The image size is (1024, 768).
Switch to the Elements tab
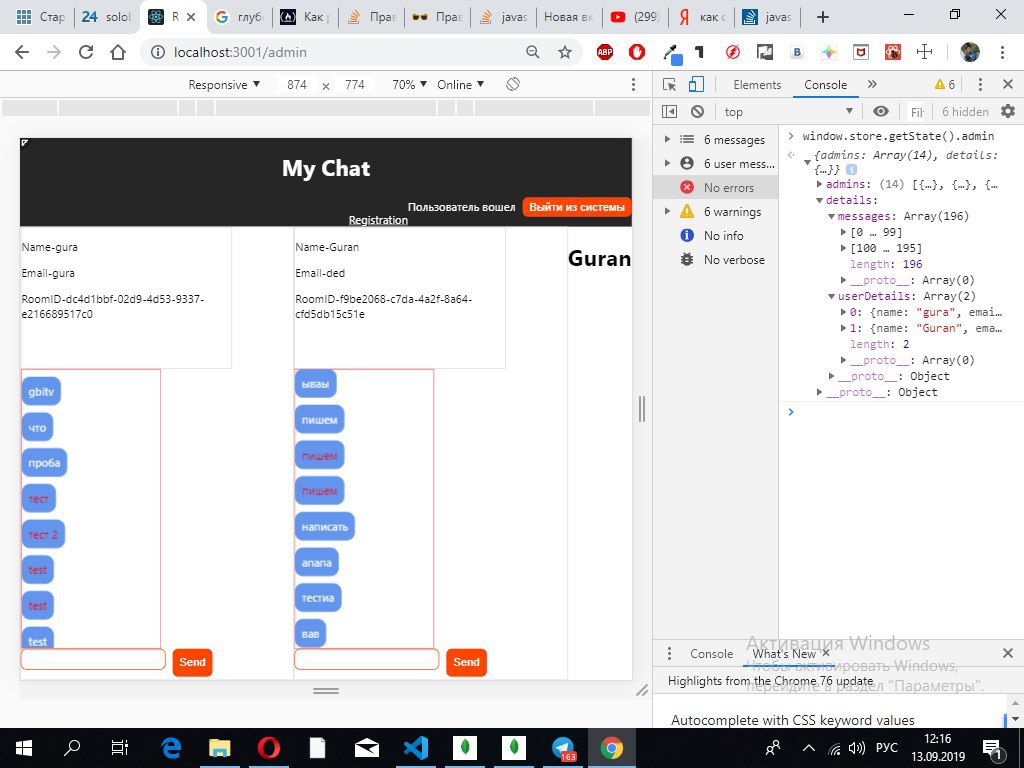(757, 85)
